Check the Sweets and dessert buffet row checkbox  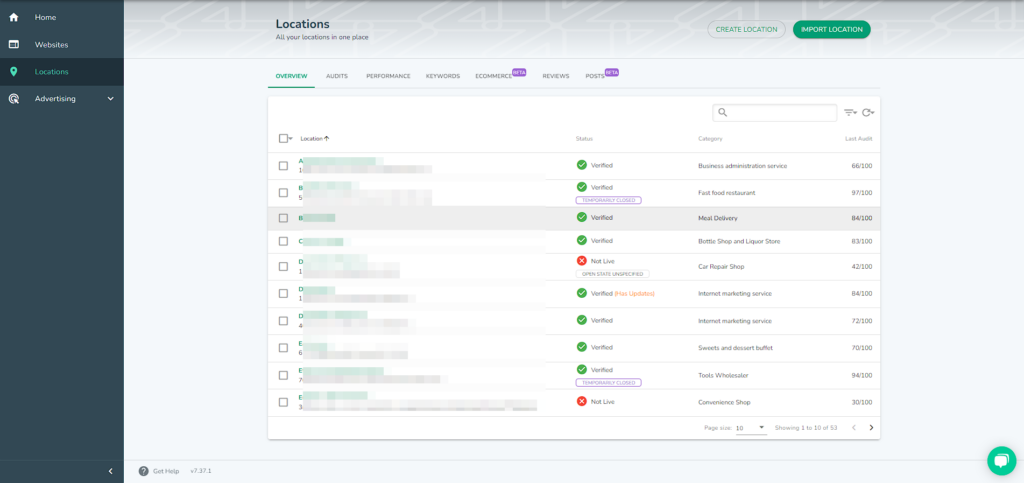[x=283, y=348]
